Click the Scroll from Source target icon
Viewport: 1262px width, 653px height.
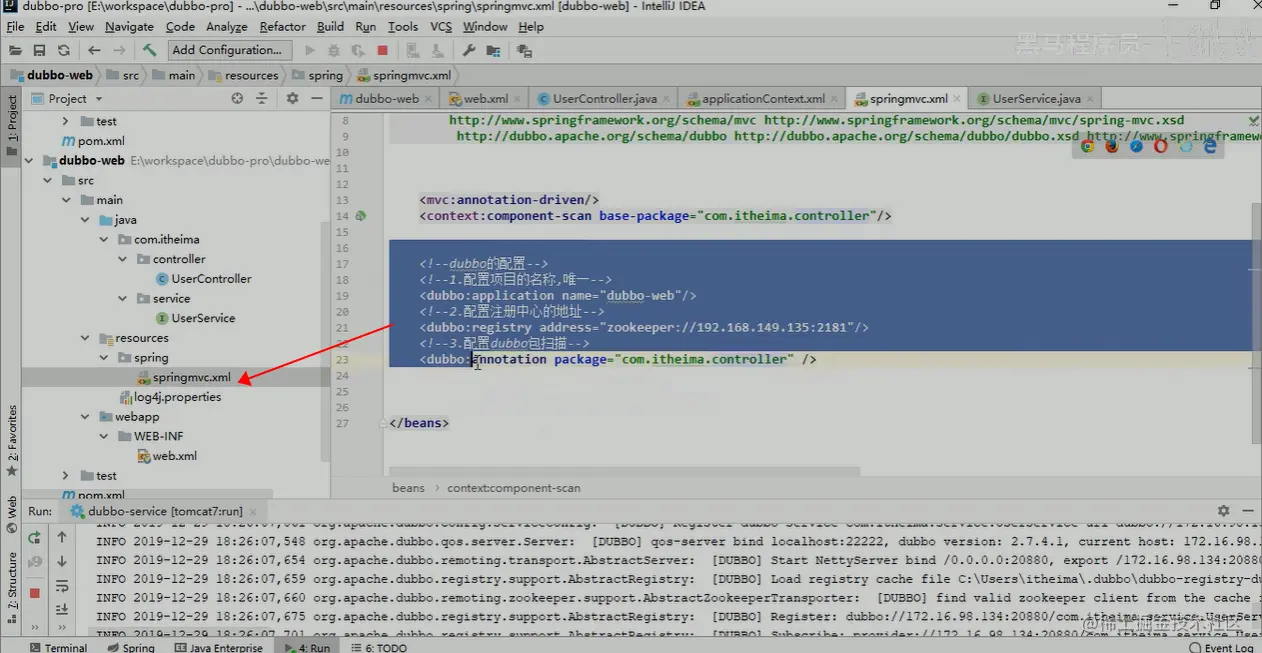(237, 98)
